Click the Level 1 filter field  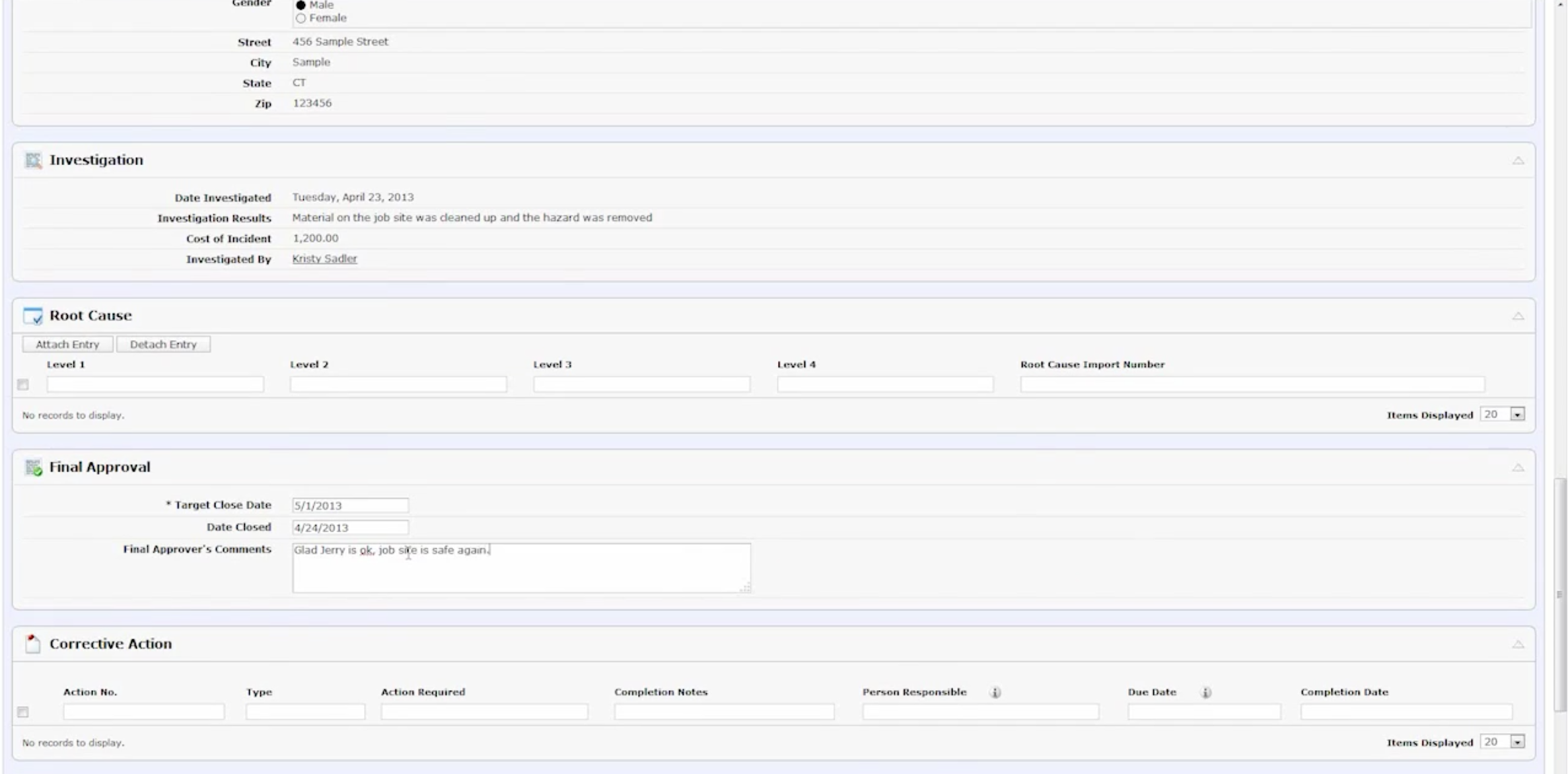click(155, 384)
